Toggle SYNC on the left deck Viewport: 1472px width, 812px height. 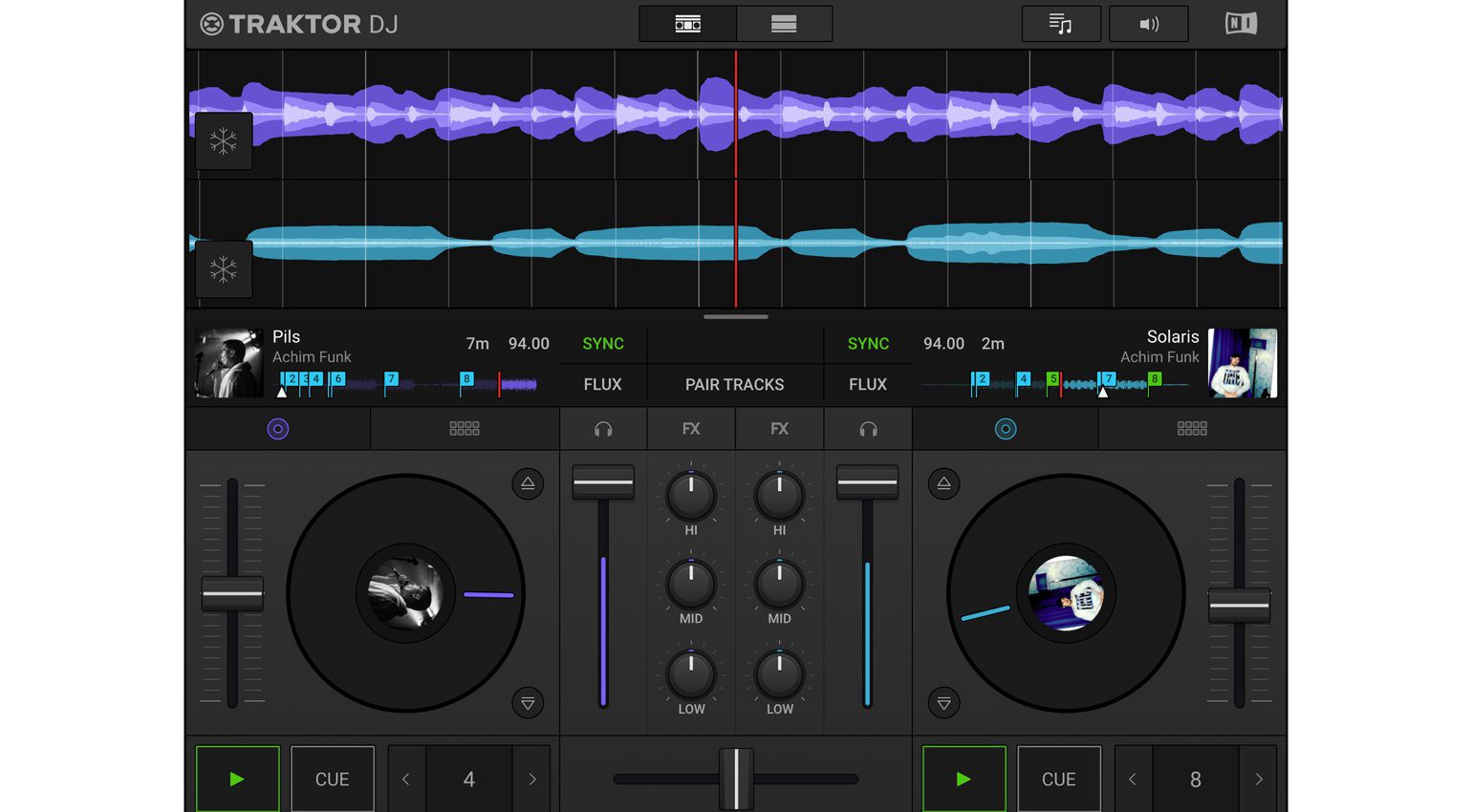pyautogui.click(x=603, y=344)
